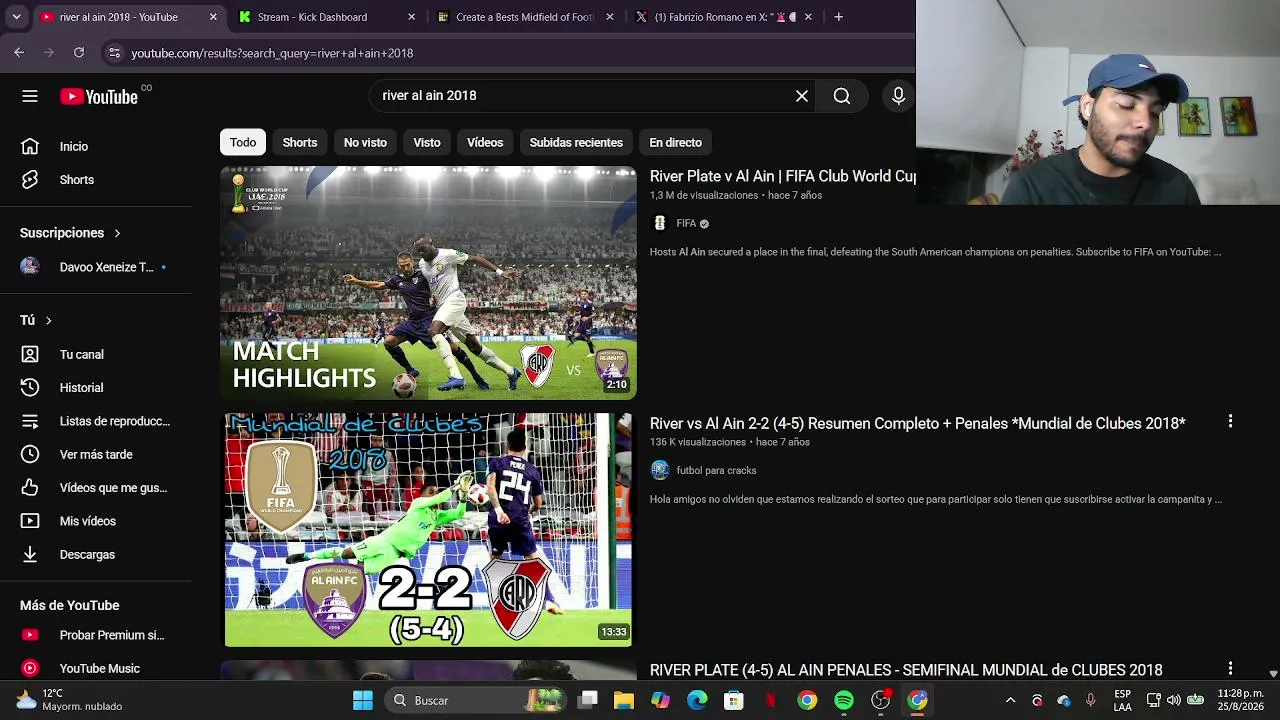Select the Vídeos filter chip
1280x720 pixels.
coord(485,142)
